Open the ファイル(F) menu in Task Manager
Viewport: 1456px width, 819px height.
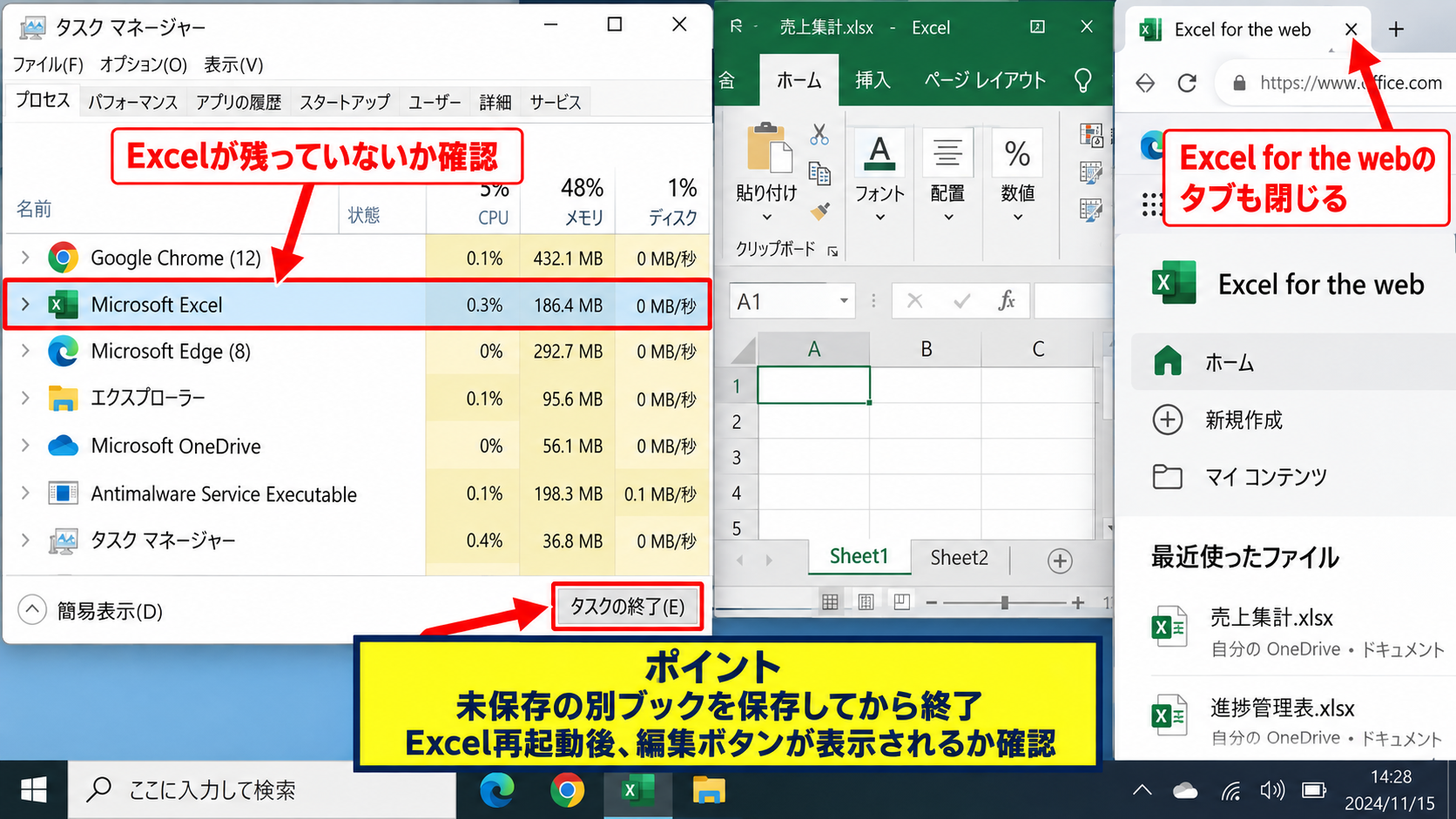[48, 64]
